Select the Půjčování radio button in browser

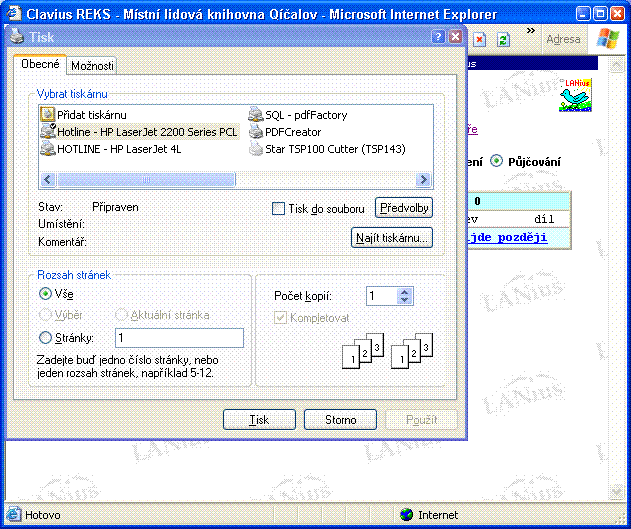[496, 161]
